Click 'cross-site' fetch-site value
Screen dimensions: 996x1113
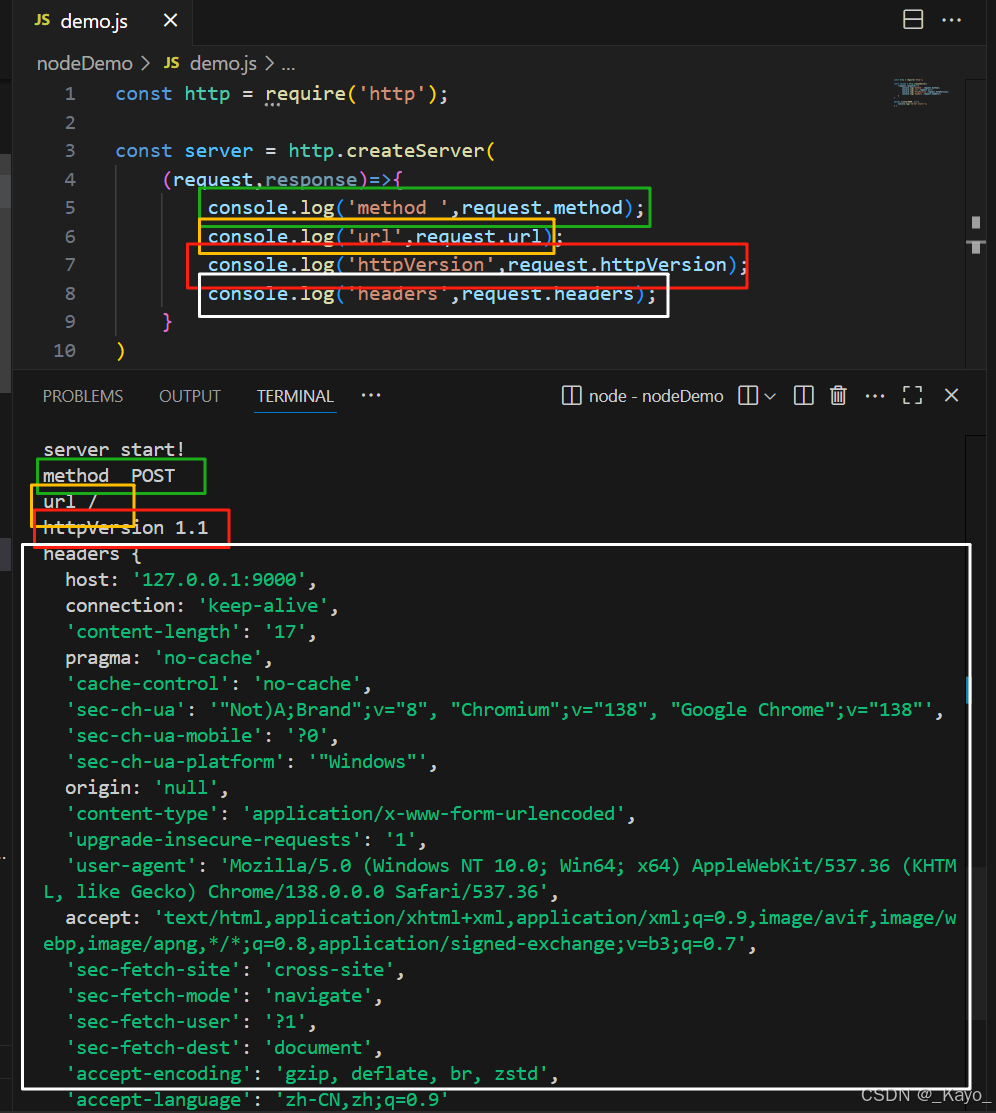tap(329, 970)
